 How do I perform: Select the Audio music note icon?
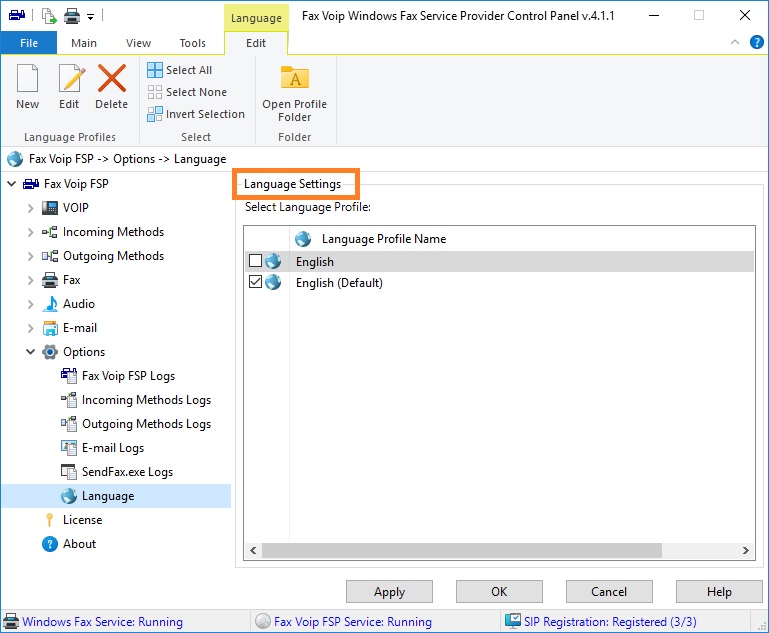pyautogui.click(x=50, y=304)
